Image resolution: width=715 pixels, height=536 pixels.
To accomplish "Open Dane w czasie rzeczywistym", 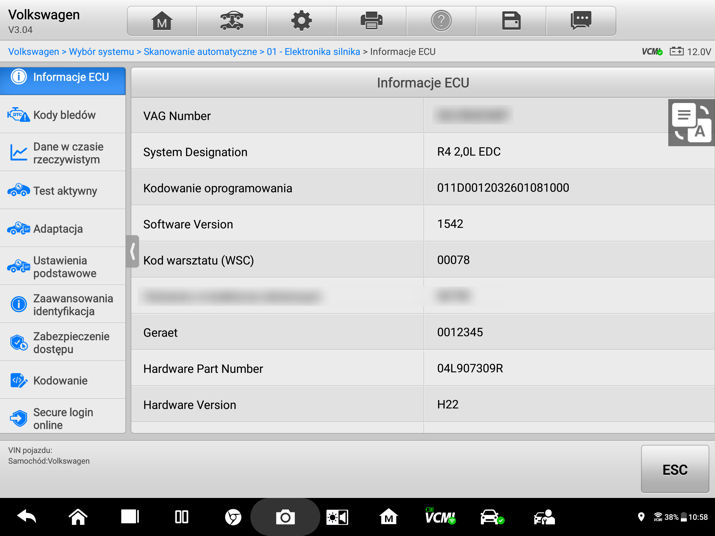I will 62,153.
